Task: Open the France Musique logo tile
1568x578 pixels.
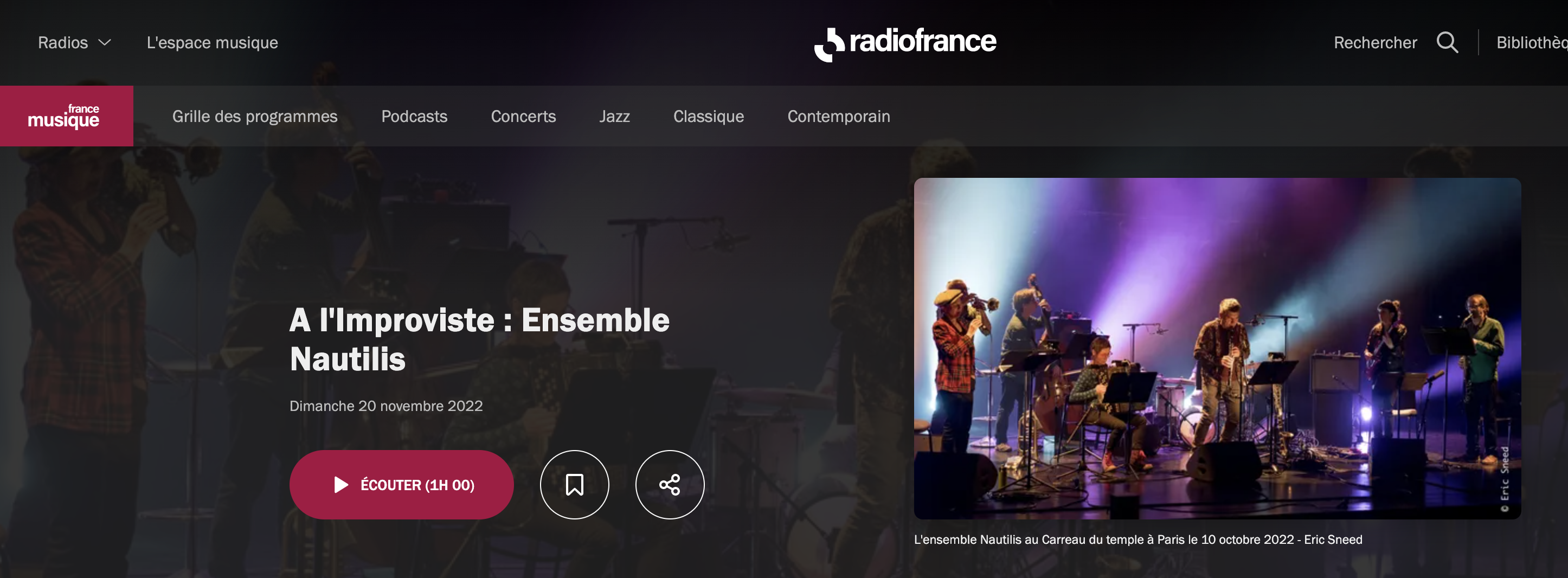Action: pyautogui.click(x=66, y=115)
